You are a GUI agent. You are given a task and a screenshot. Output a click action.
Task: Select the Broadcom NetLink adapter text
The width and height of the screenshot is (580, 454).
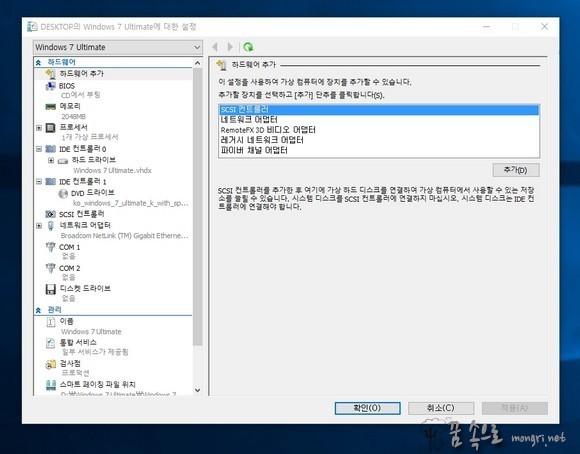125,236
